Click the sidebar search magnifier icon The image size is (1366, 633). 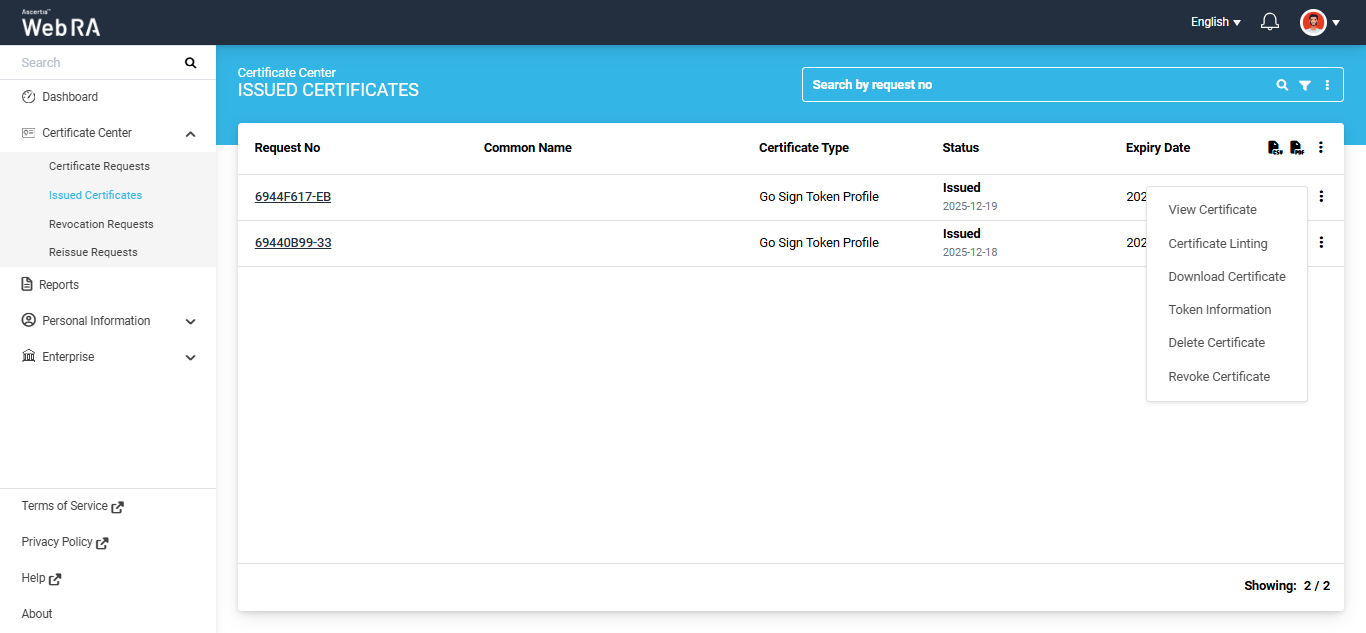pos(191,63)
